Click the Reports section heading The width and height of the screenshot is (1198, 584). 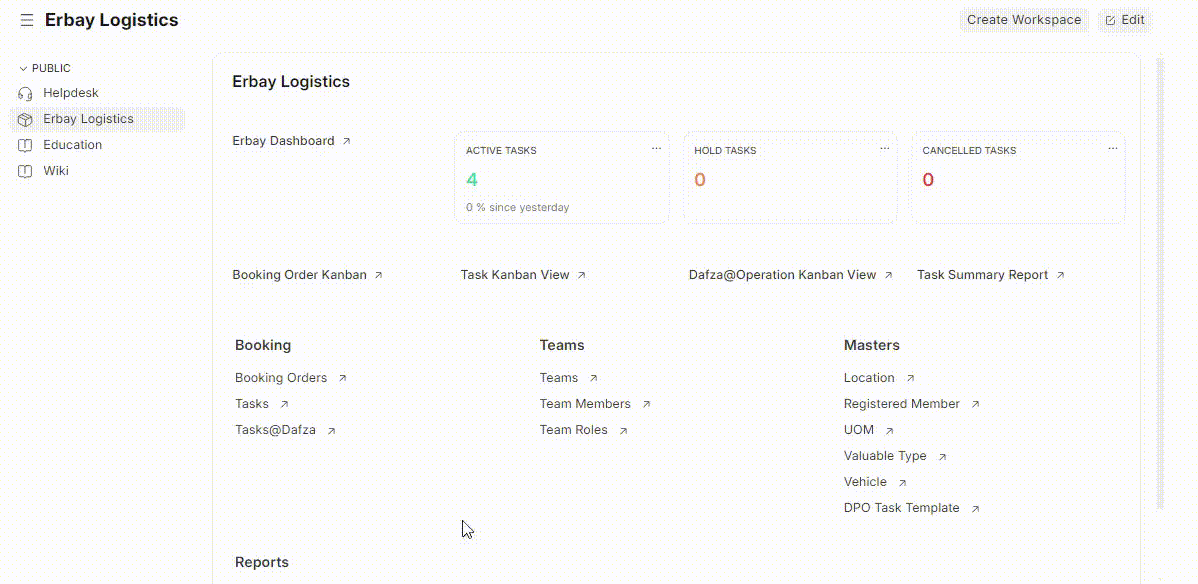262,563
